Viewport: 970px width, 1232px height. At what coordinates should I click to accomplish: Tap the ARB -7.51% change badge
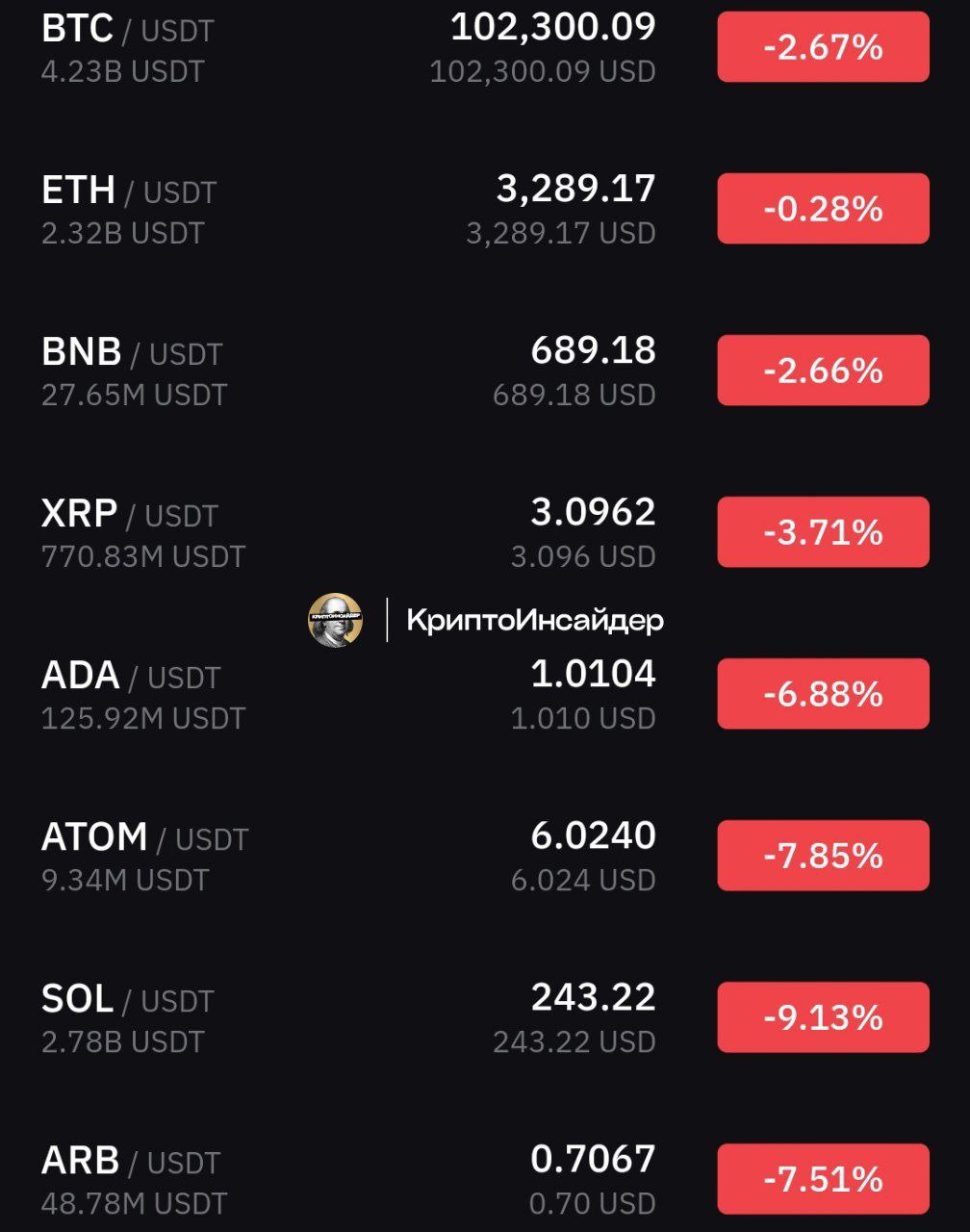[x=823, y=1179]
